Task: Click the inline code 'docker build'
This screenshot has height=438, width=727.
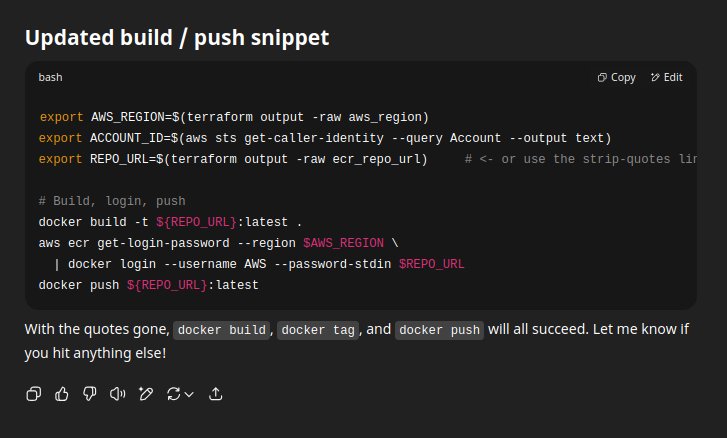Action: pyautogui.click(x=222, y=330)
